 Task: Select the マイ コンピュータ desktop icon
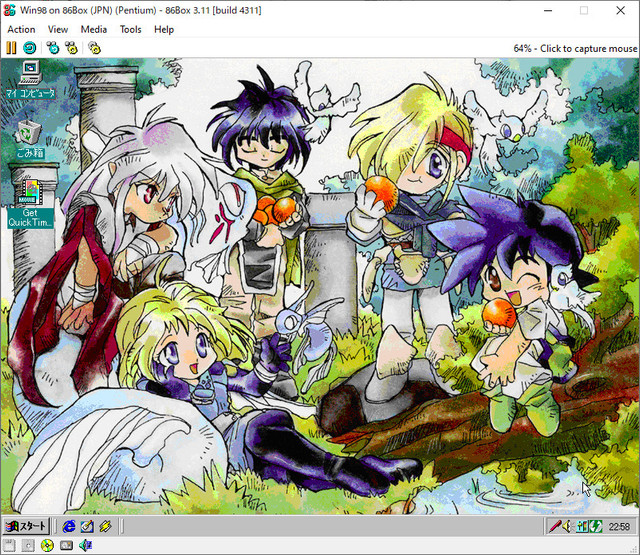click(31, 80)
